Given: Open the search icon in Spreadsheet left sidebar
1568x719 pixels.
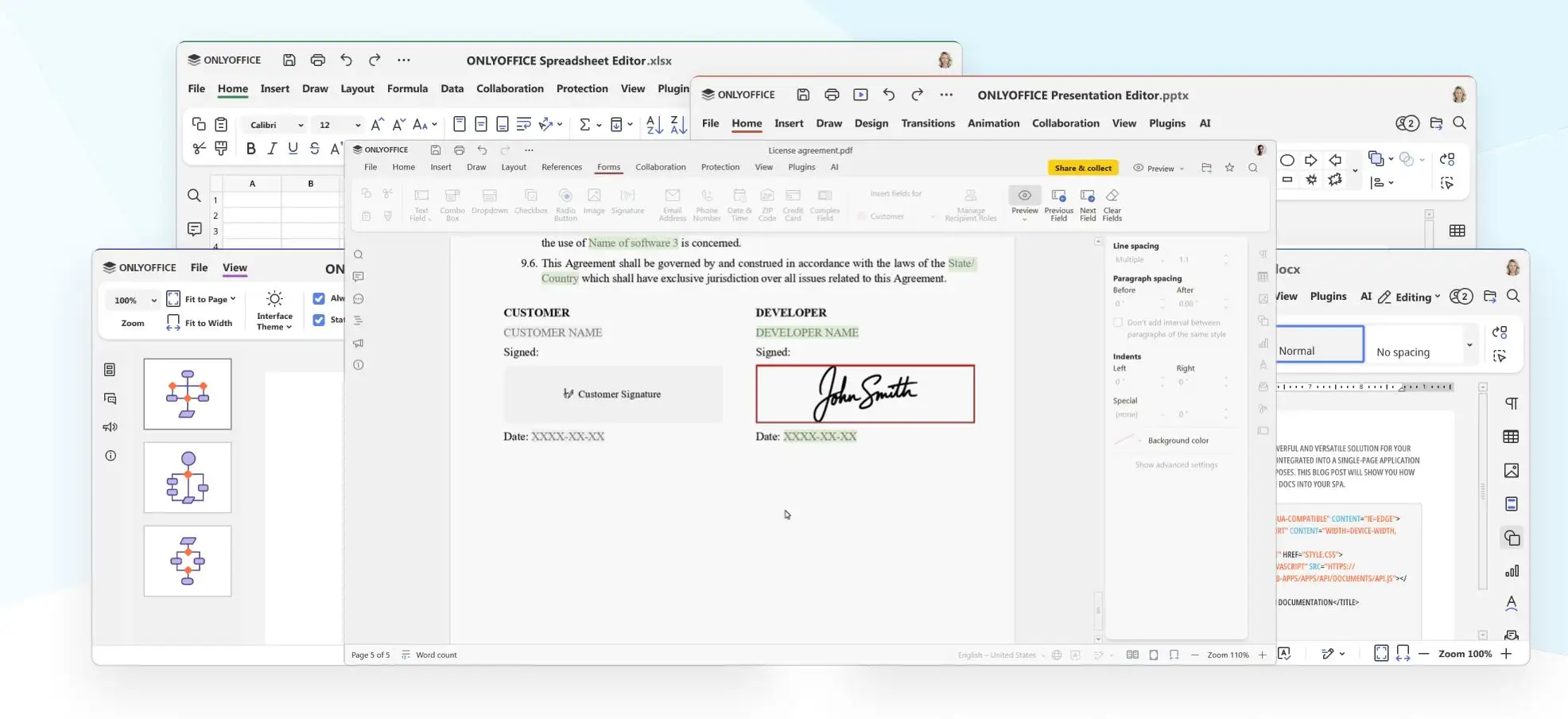Looking at the screenshot, I should [194, 196].
